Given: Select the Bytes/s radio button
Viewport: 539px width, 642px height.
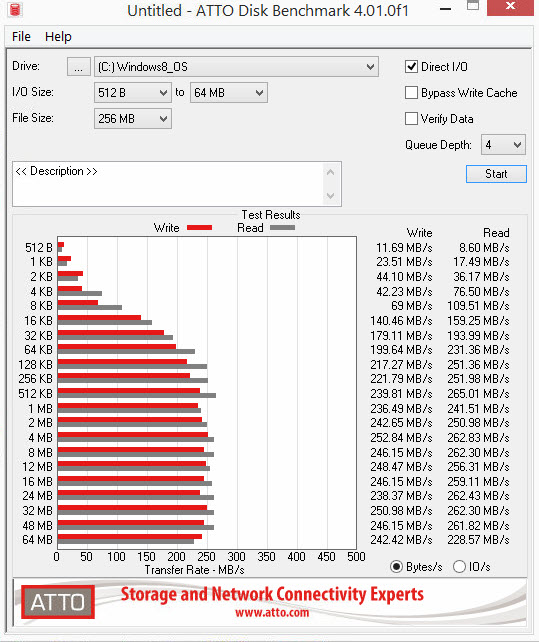Looking at the screenshot, I should click(x=396, y=567).
